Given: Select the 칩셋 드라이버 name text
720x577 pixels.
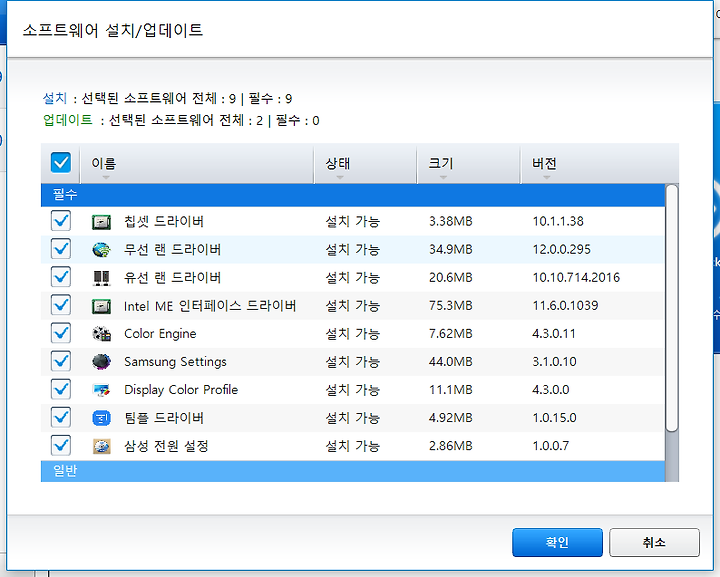Looking at the screenshot, I should (164, 222).
